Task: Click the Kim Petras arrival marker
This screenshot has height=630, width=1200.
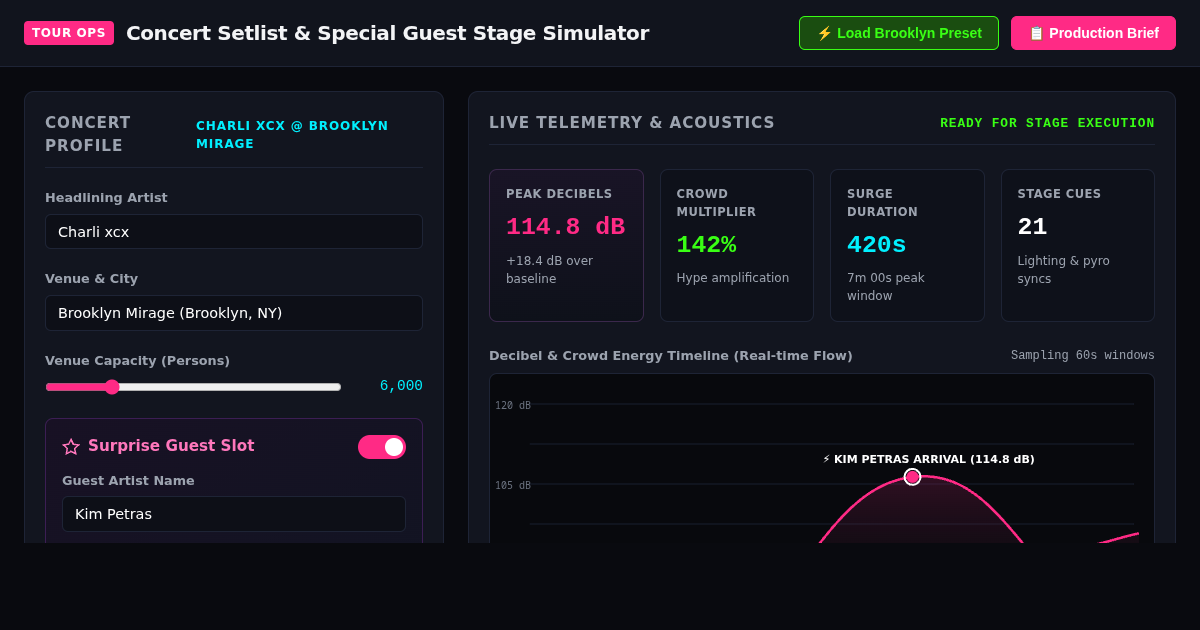Action: pos(912,477)
